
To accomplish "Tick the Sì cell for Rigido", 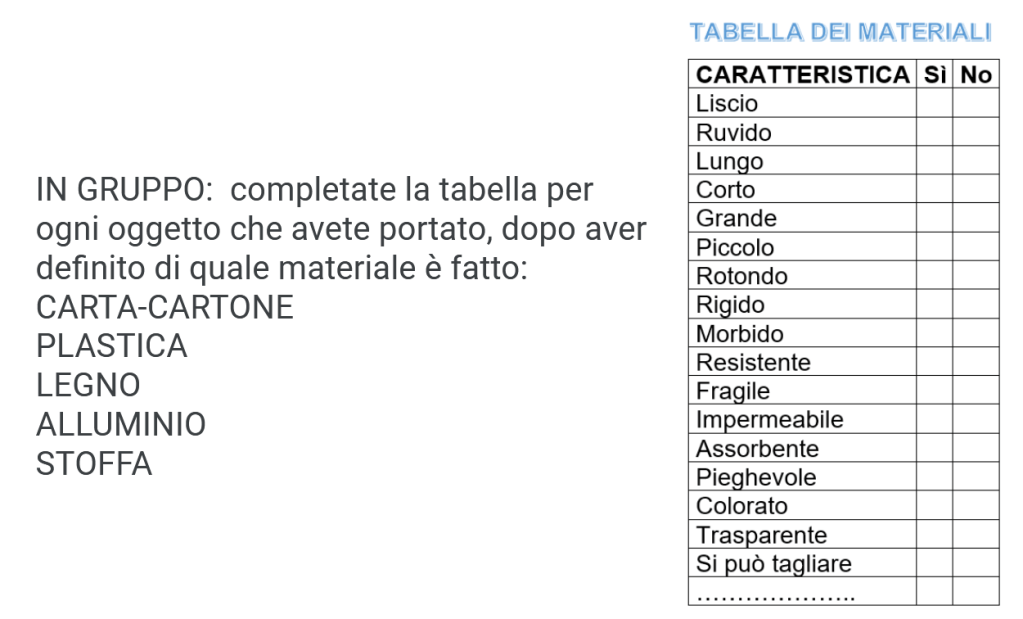I will click(x=934, y=305).
